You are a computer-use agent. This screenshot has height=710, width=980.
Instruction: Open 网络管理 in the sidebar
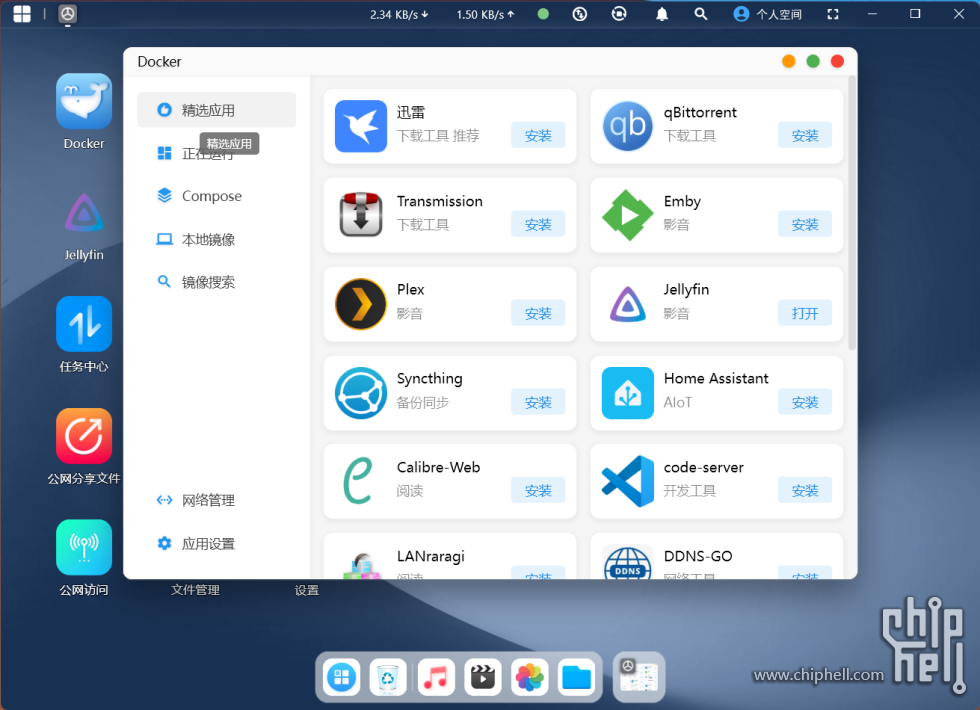pos(208,500)
